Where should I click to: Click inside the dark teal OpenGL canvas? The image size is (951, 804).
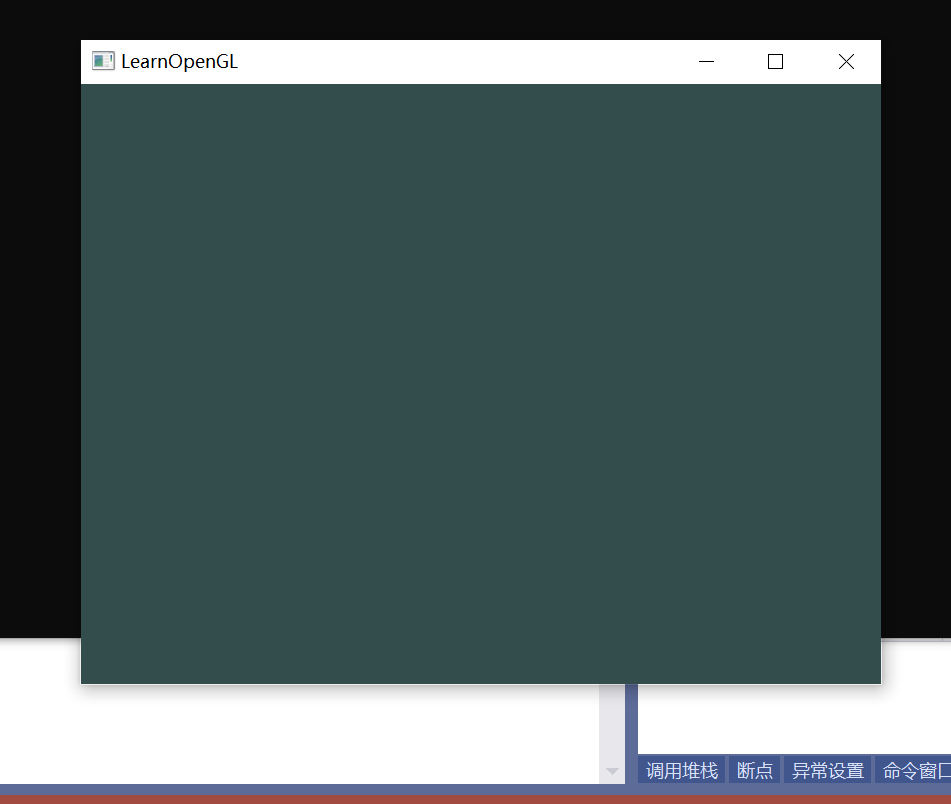pos(480,380)
